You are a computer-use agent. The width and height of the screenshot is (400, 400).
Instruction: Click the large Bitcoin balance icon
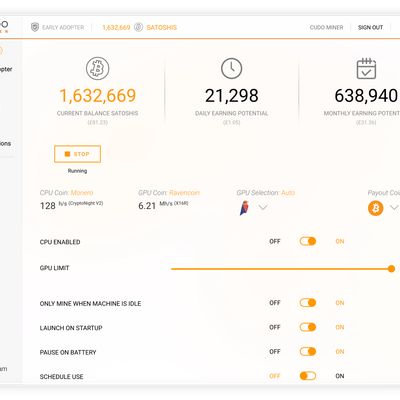point(97,68)
